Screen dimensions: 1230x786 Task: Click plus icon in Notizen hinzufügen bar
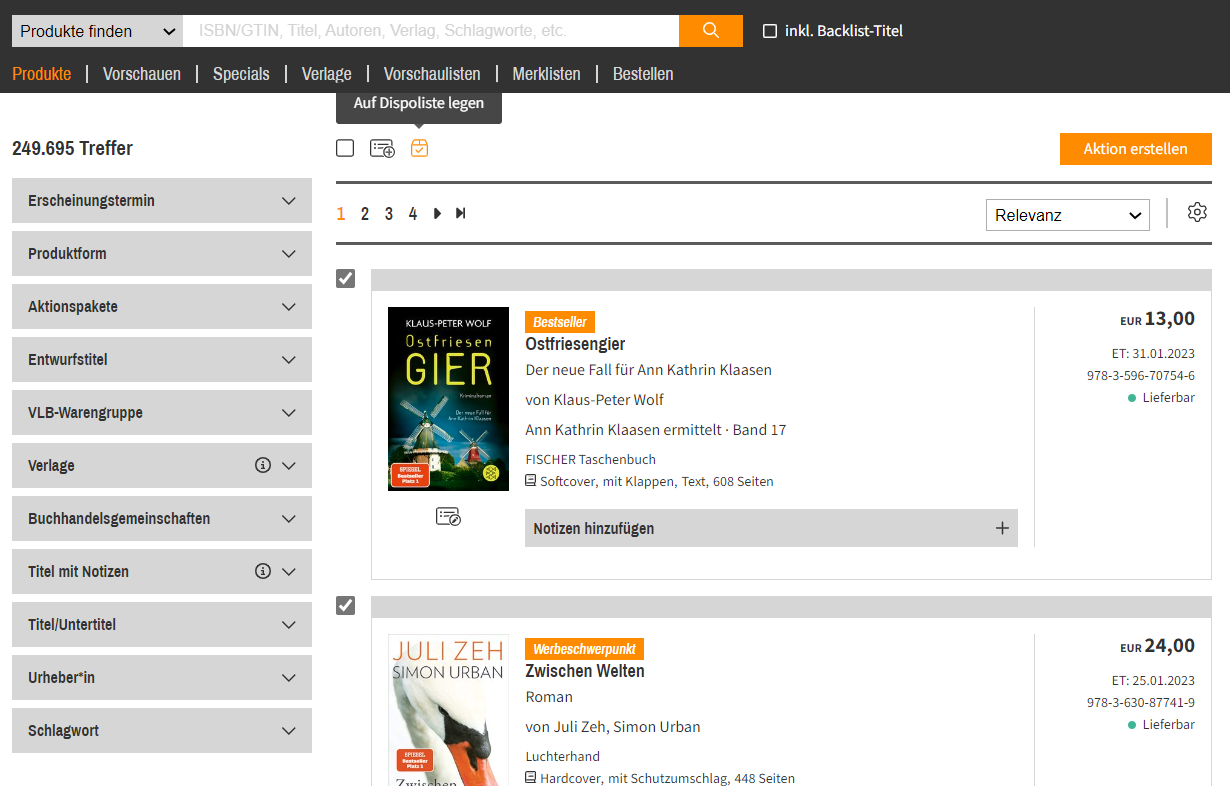coord(1002,528)
